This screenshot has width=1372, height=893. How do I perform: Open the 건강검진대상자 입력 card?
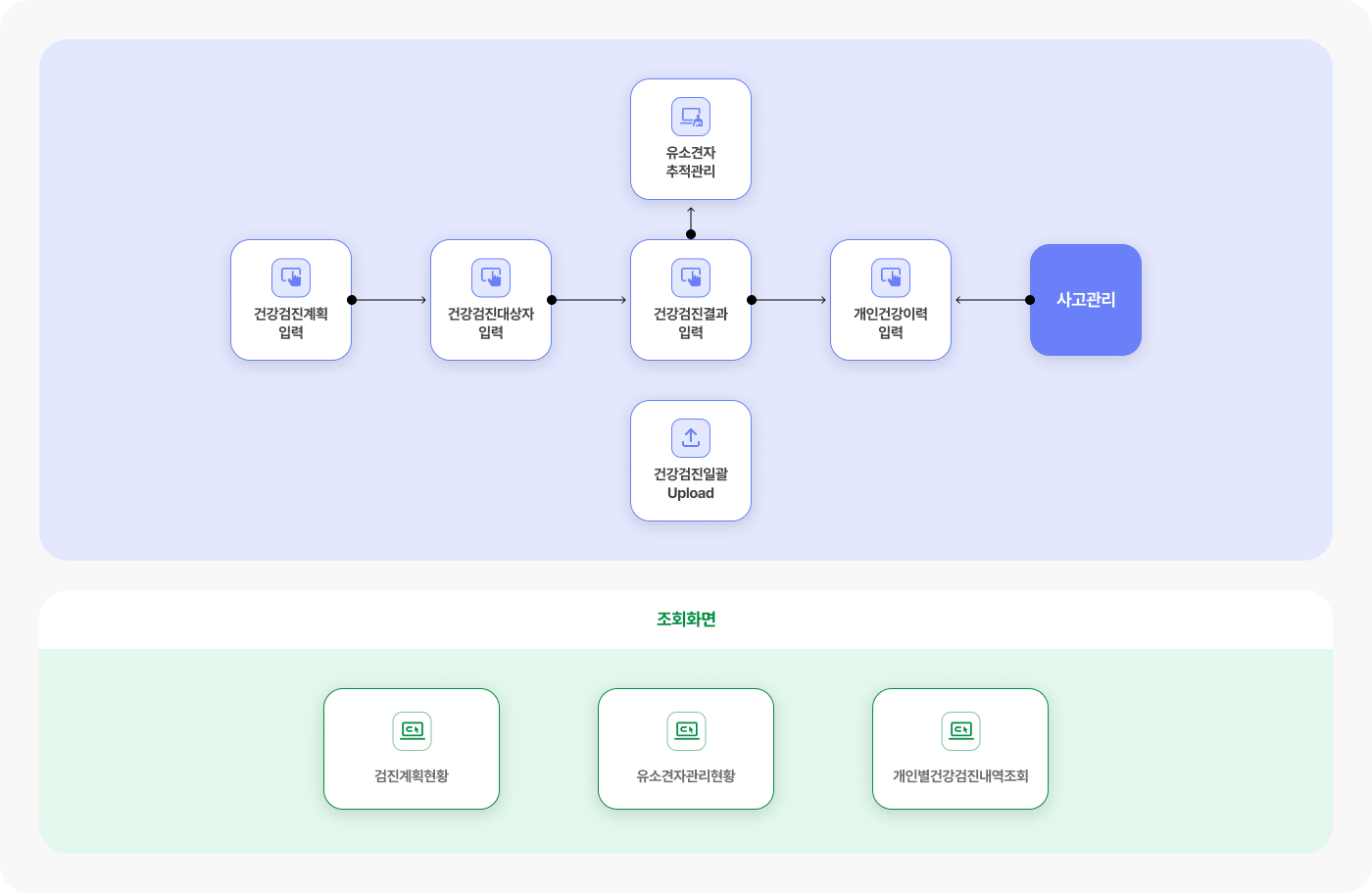491,300
